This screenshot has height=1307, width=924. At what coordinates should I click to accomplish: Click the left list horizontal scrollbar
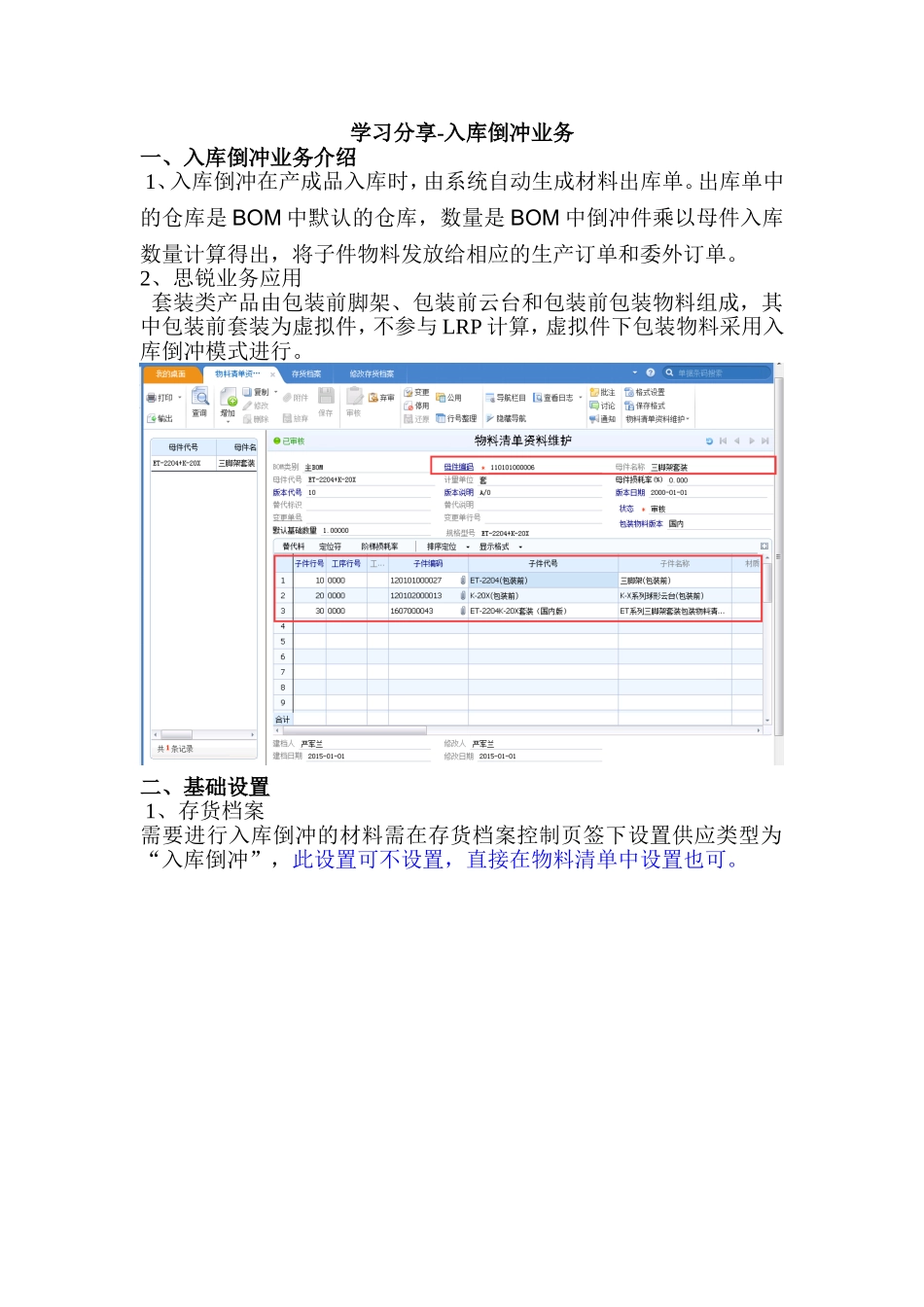[x=203, y=734]
